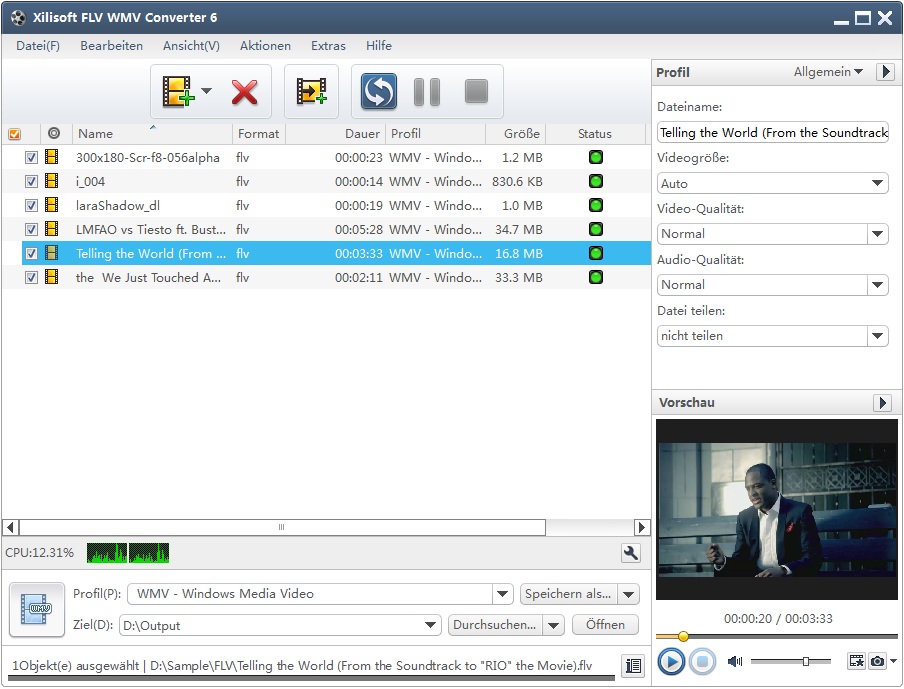Viewport: 904px width, 689px height.
Task: Click the preview clip/effects film icon
Action: coord(857,661)
